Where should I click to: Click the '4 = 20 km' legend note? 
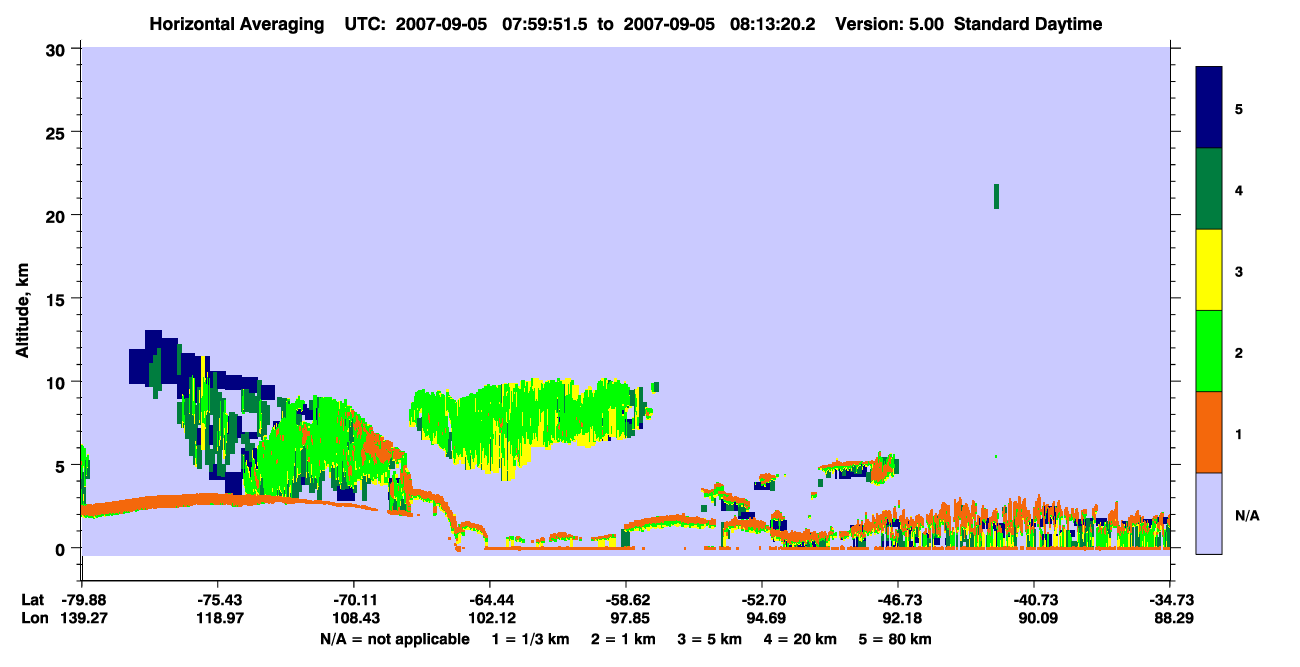click(799, 639)
